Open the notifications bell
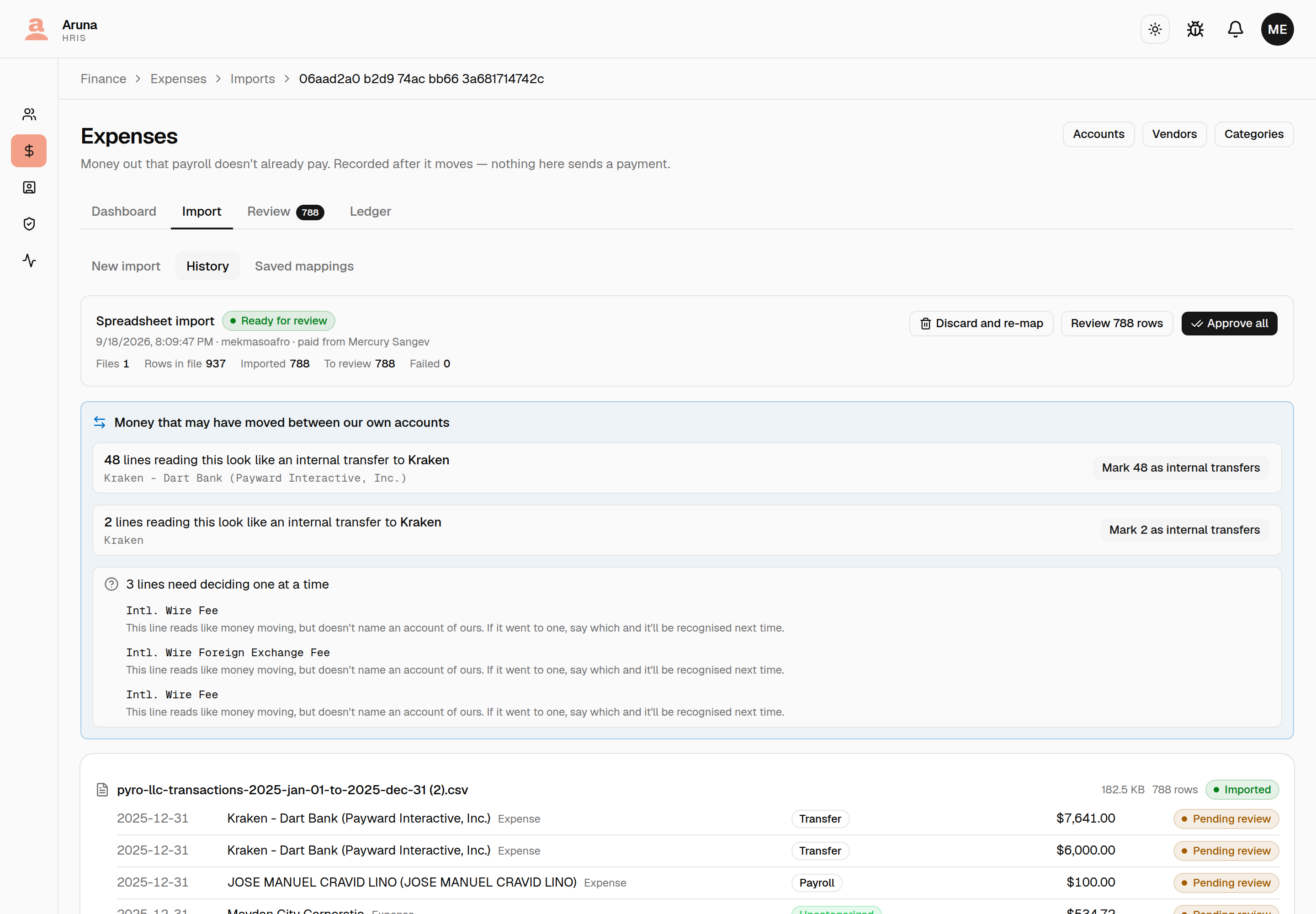The width and height of the screenshot is (1316, 914). tap(1235, 29)
